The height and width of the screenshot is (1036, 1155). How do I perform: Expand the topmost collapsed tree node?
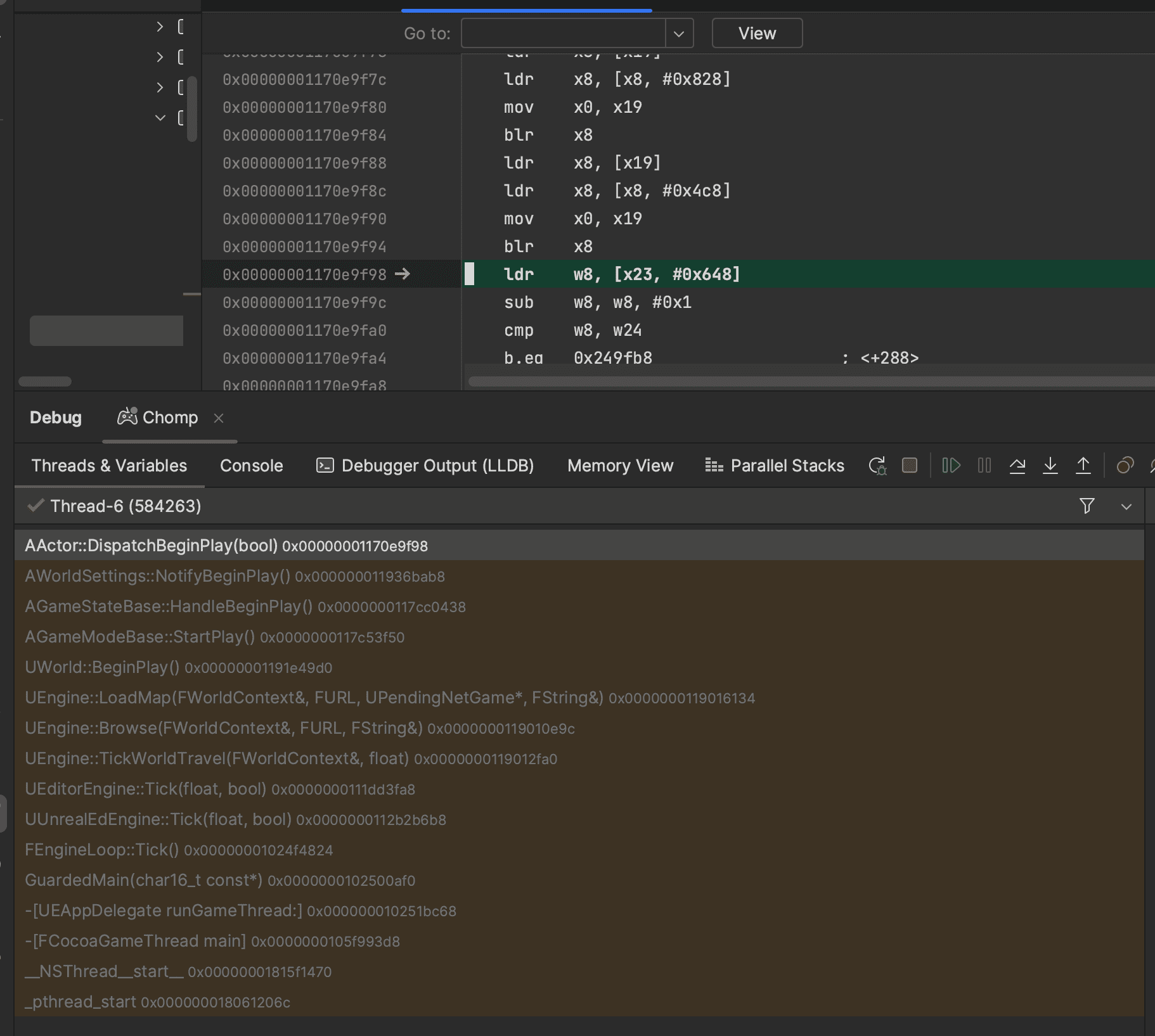(x=160, y=27)
